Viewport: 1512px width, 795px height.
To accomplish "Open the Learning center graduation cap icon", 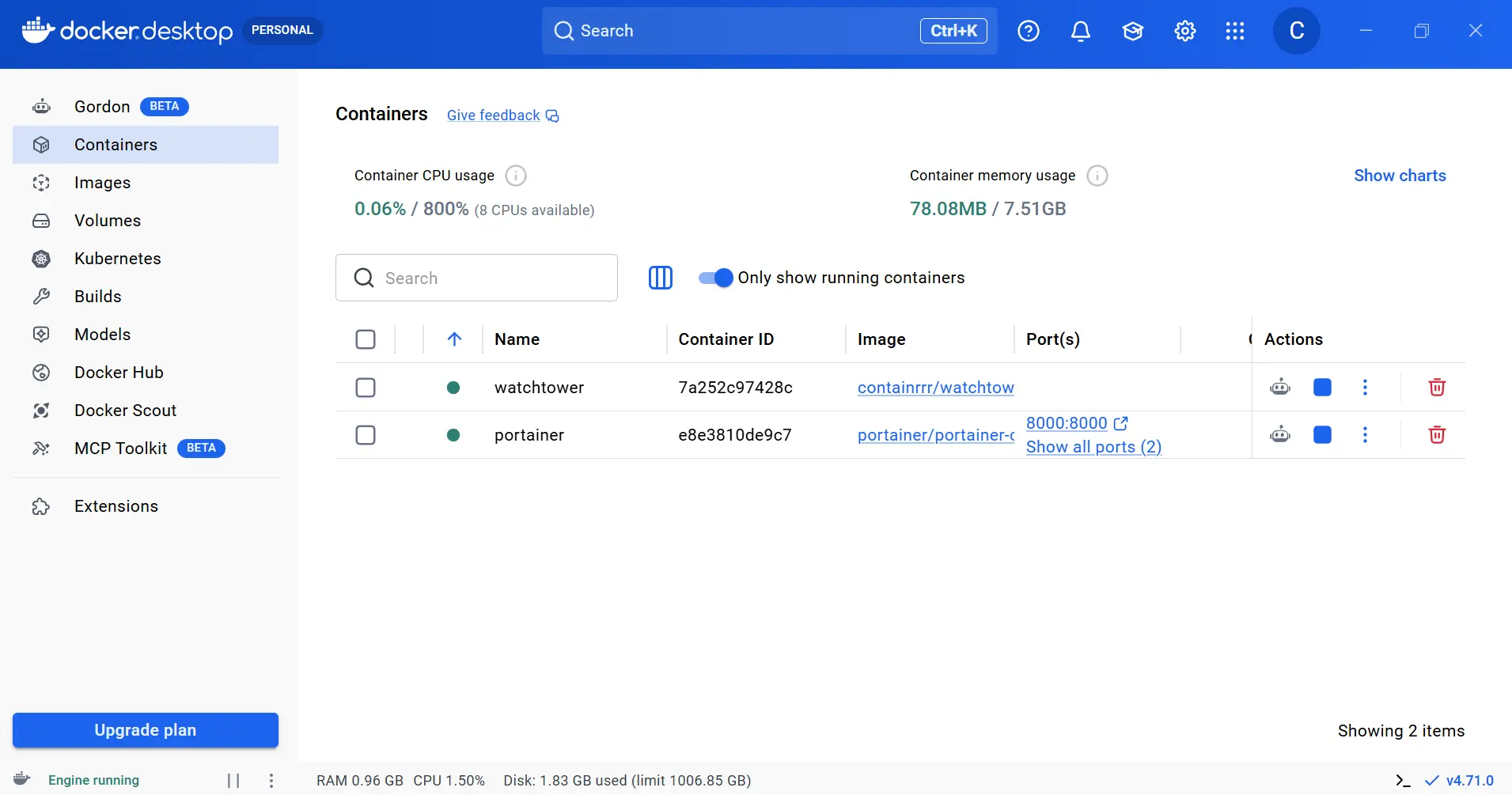I will (x=1133, y=31).
